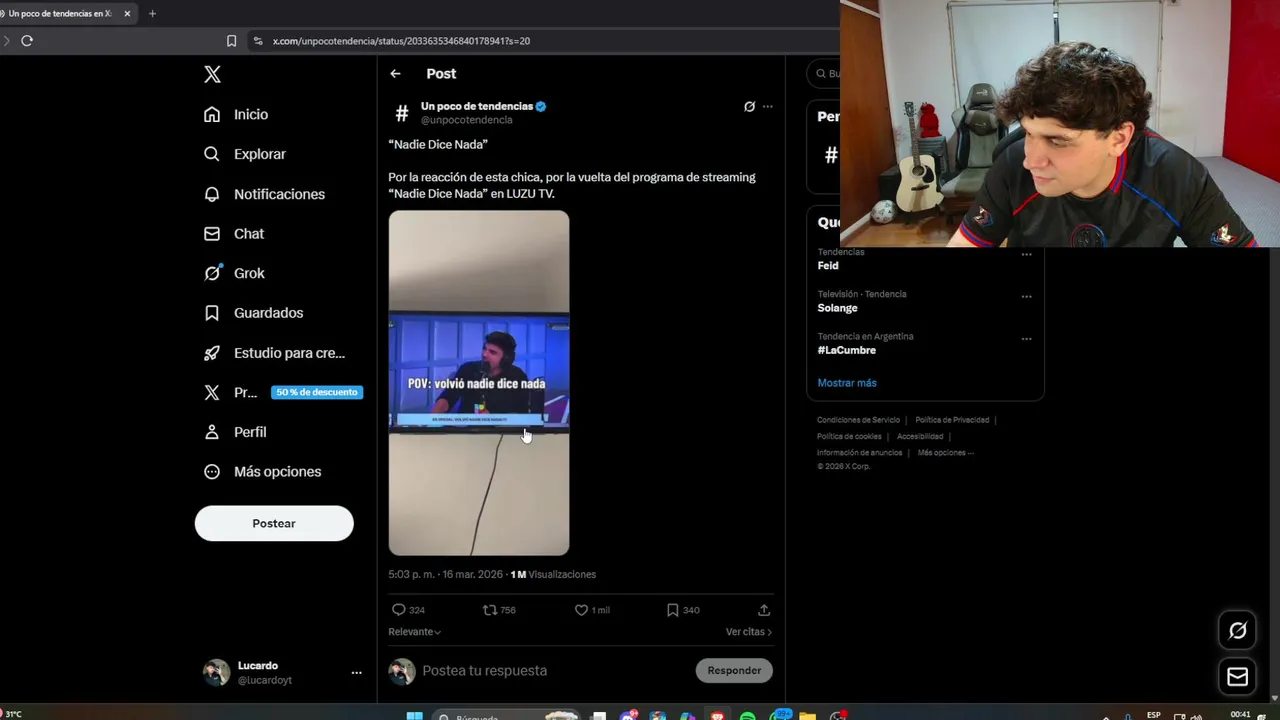The image size is (1280, 720).
Task: Open Estudio para creadores item
Action: click(274, 353)
